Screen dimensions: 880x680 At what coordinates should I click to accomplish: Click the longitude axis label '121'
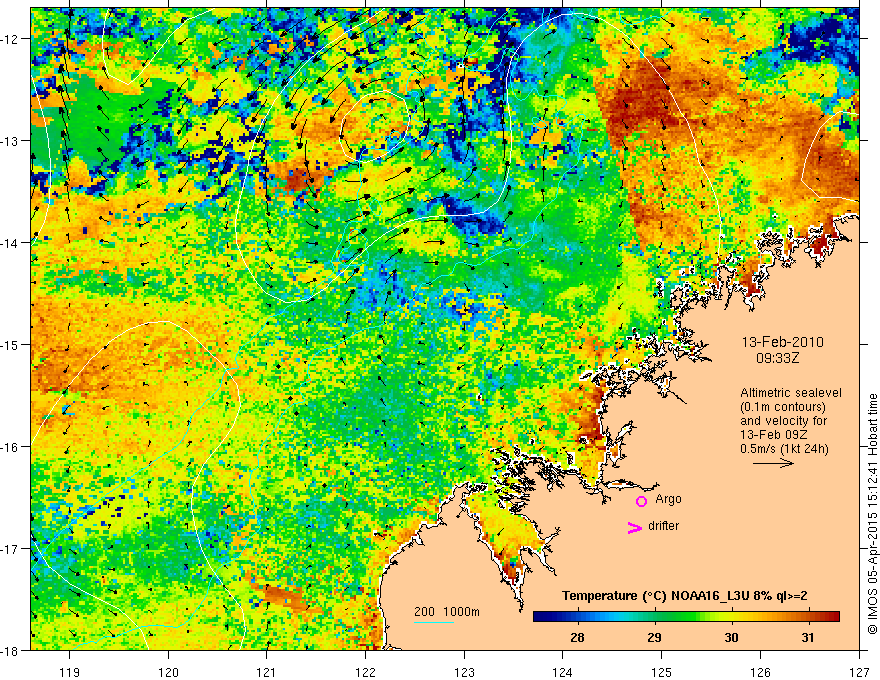(267, 672)
